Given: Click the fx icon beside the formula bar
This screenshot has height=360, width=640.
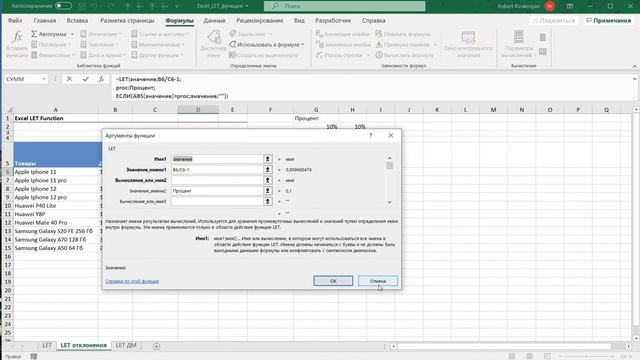Looking at the screenshot, I should pyautogui.click(x=101, y=79).
